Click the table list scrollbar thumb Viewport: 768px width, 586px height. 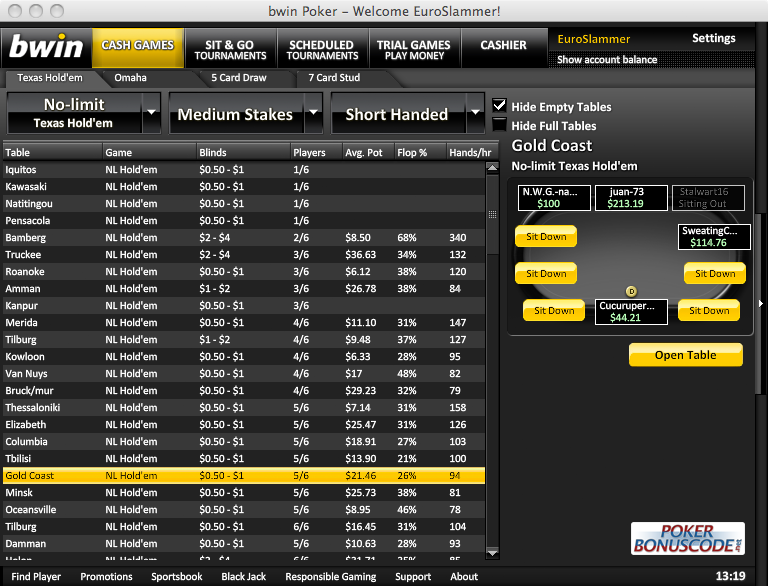492,214
